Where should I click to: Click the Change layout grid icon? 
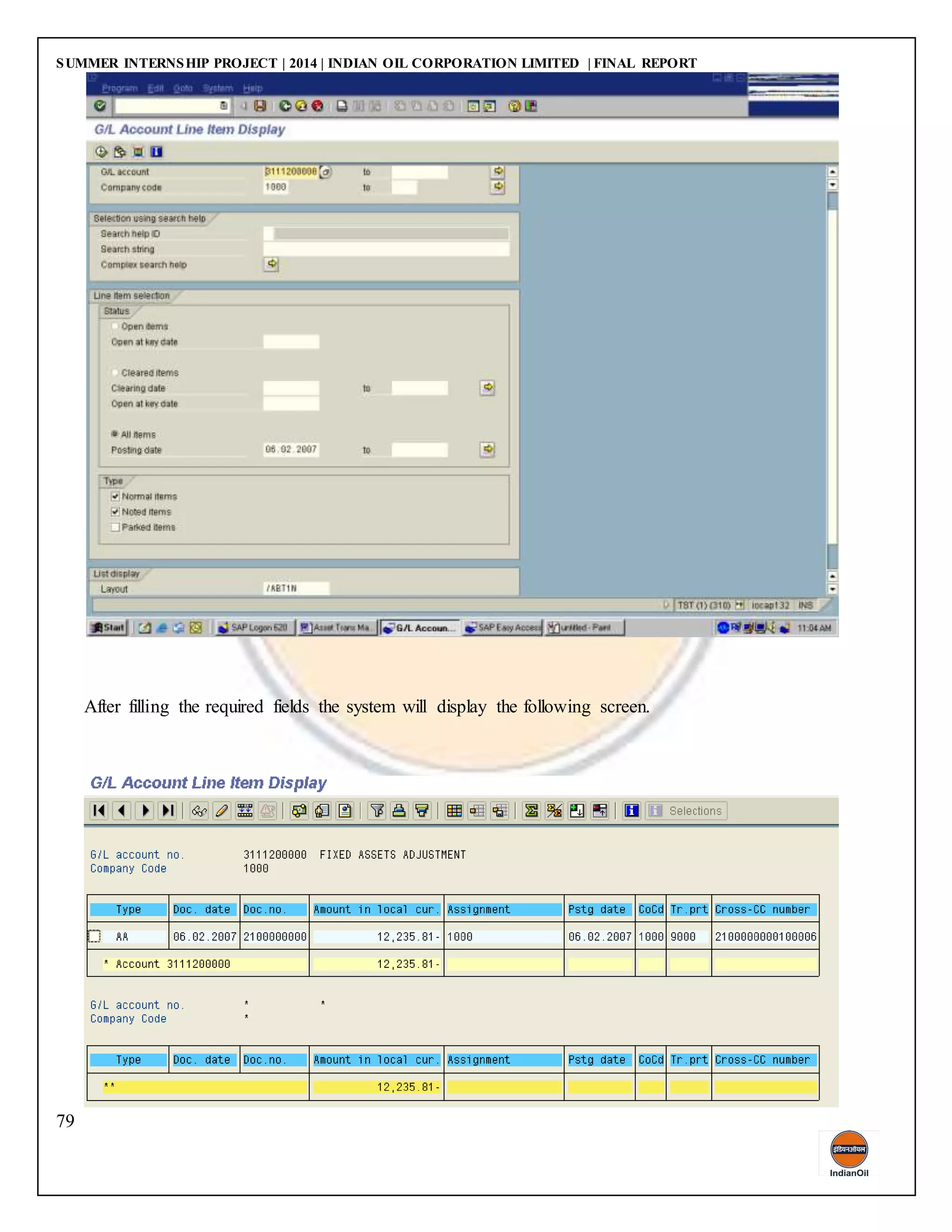click(x=454, y=811)
